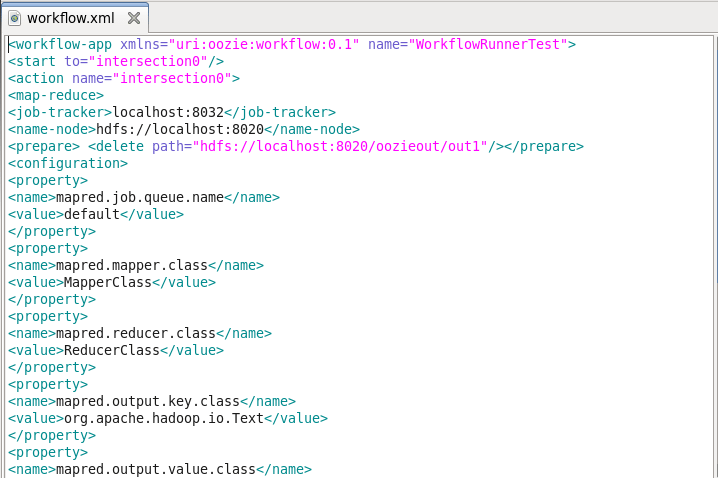Click the action name="intersection0" line
Screen dimensions: 718x478
coord(124,78)
